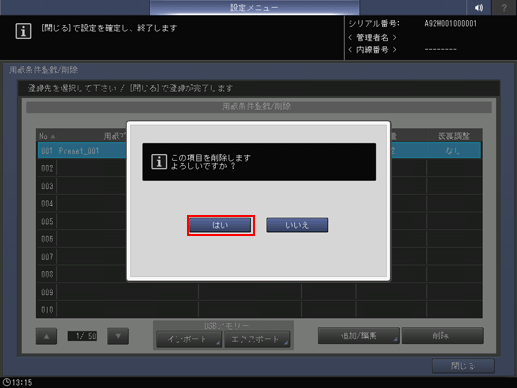Screen dimensions: 517x388
Task: Open help with the question mark icon
Action: [x=504, y=7]
